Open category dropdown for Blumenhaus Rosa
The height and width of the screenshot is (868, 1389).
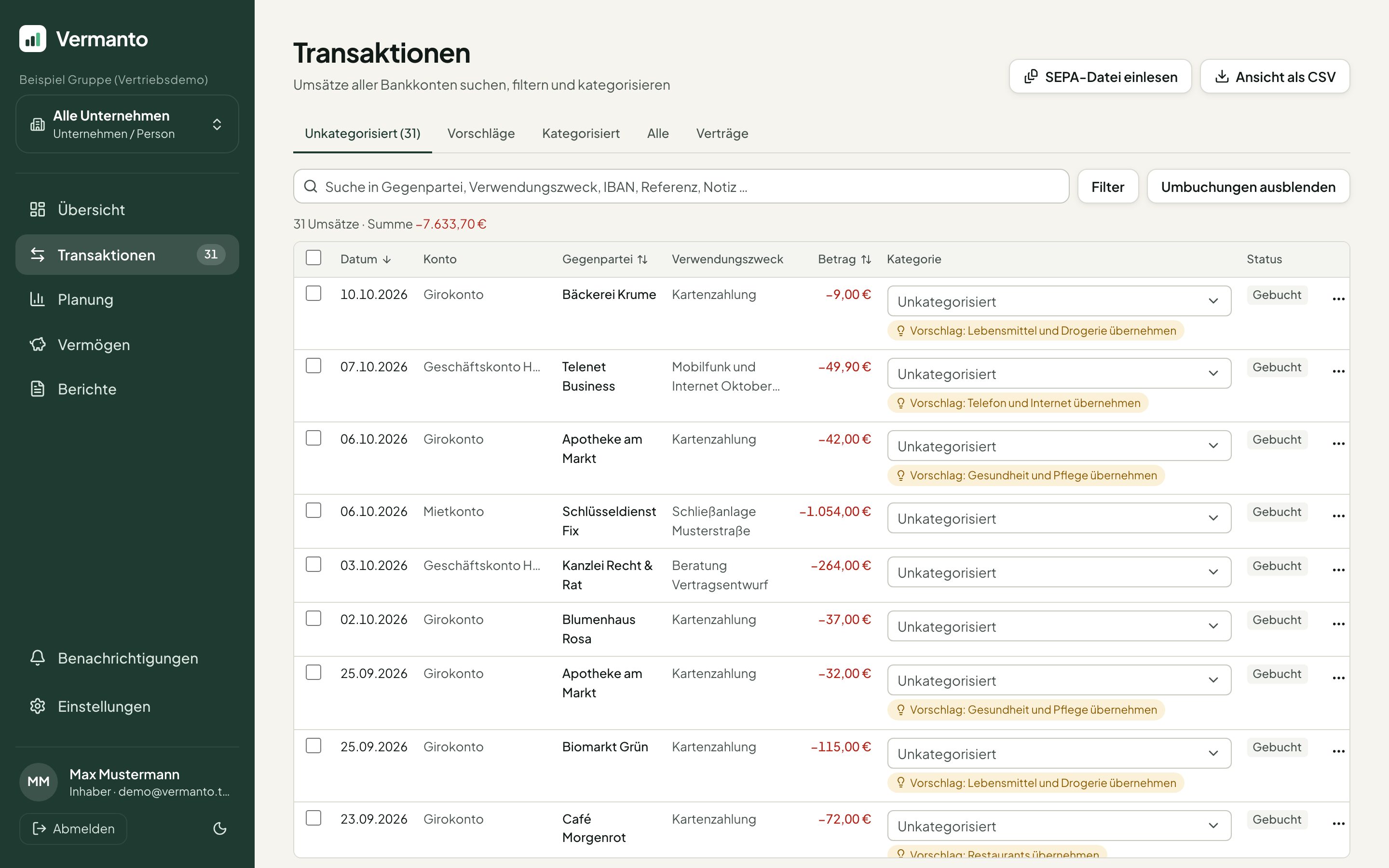(1059, 626)
